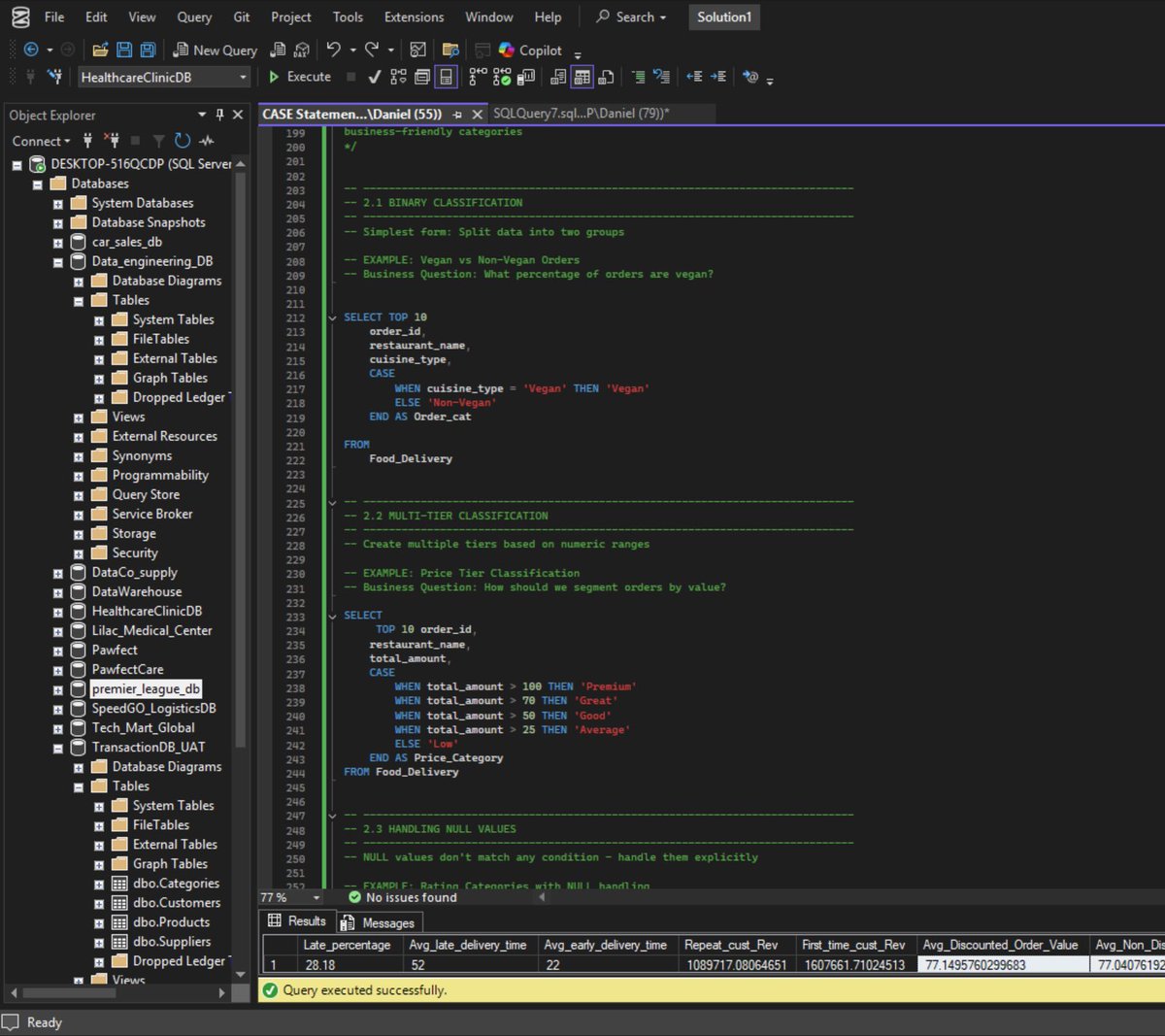Close the CASE Statement tab
Screen dimensions: 1165x1036
click(x=477, y=115)
